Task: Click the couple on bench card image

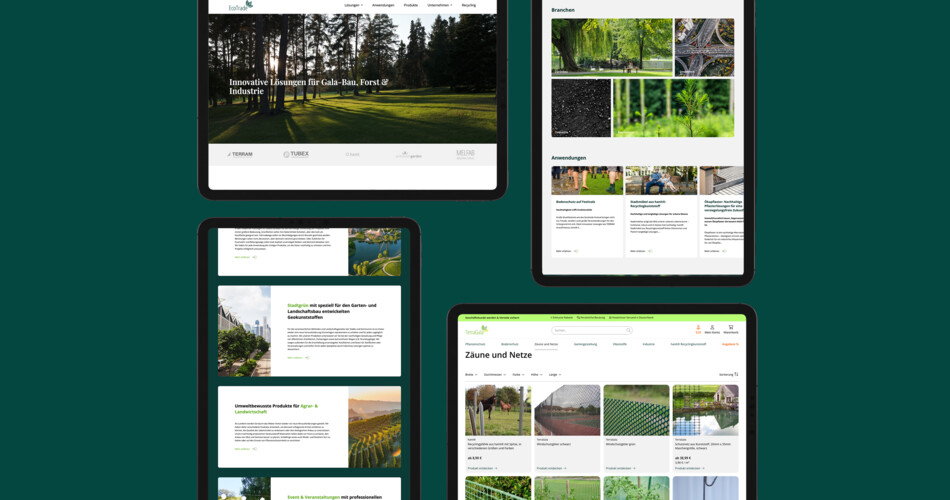Action: [661, 180]
